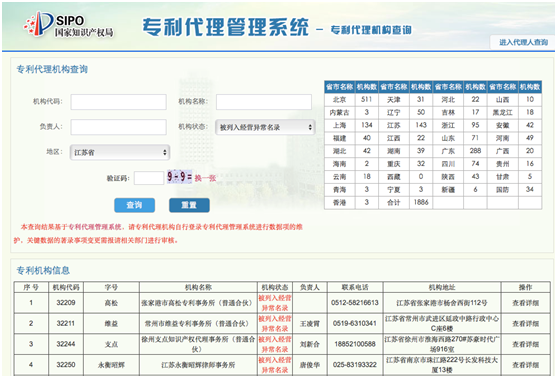Focus the 机构名称 input field

pos(264,102)
